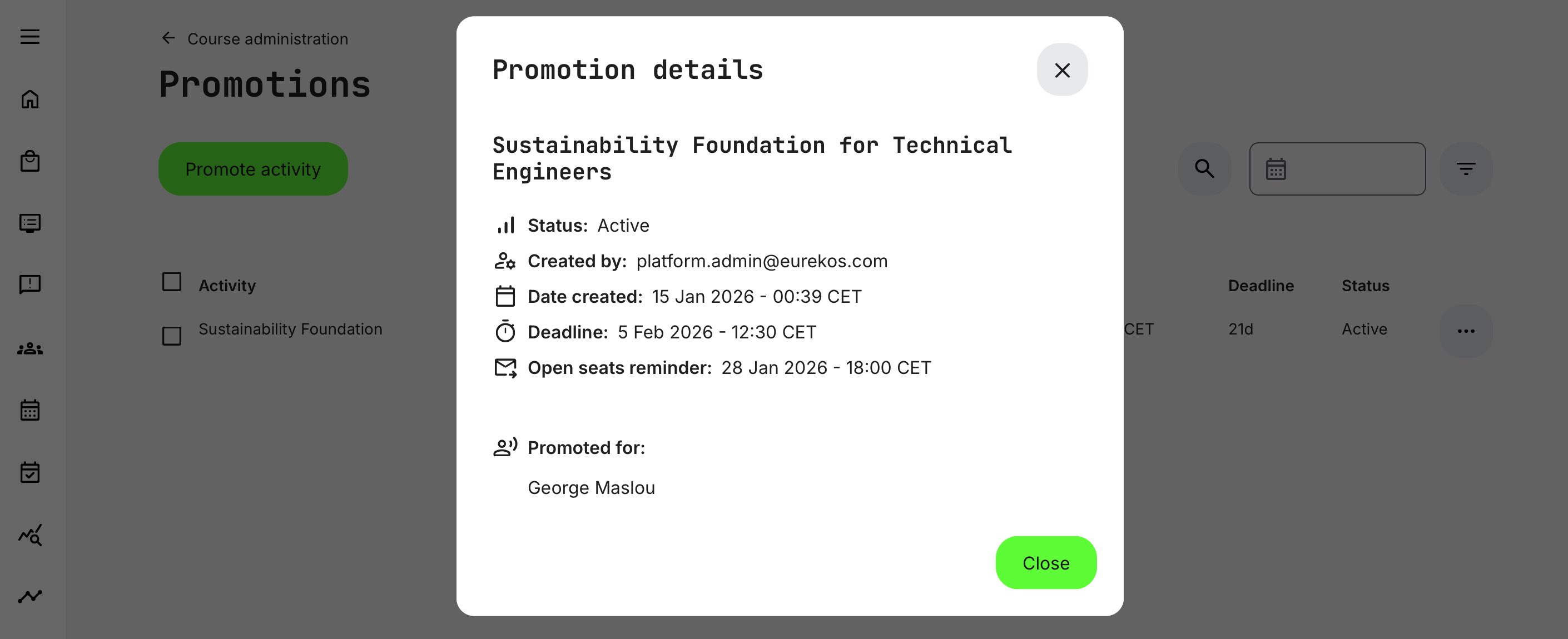
Task: Close the Promotion details dialog
Action: click(1061, 70)
